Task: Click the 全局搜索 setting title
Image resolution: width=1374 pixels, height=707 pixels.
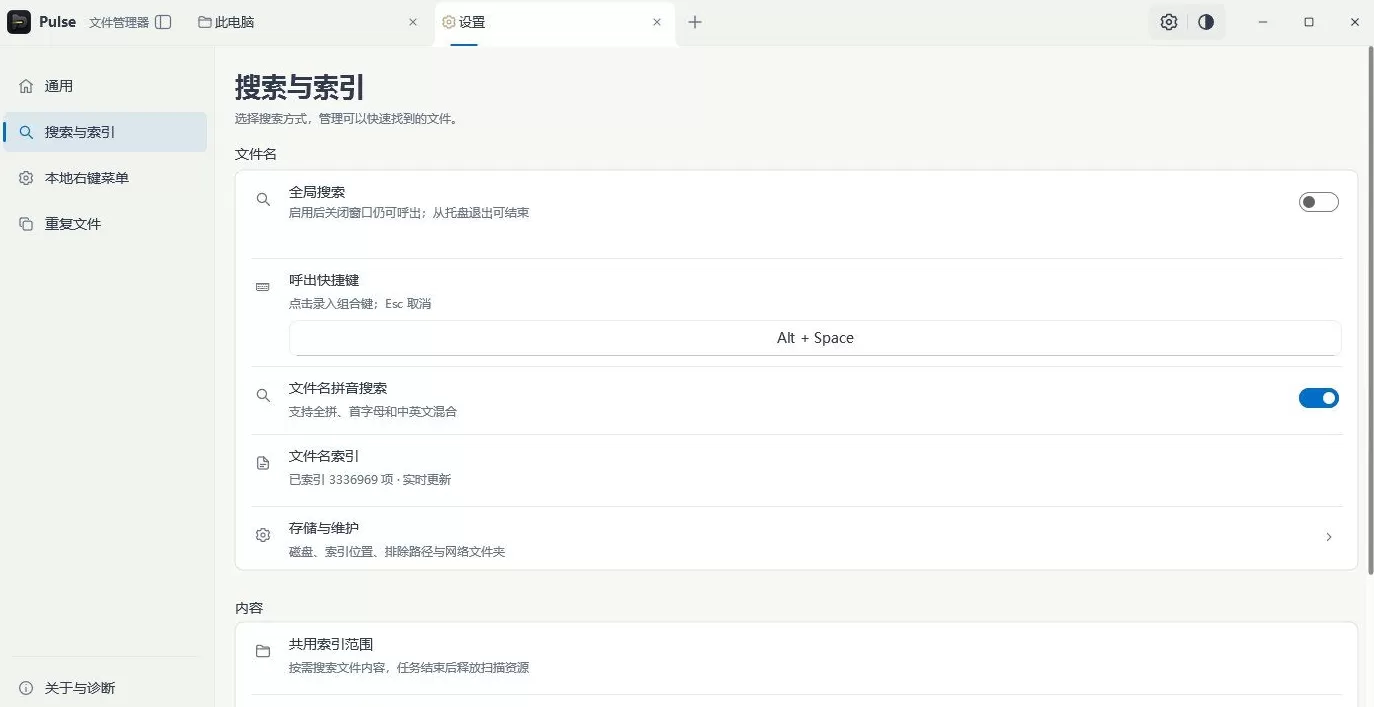Action: [317, 192]
